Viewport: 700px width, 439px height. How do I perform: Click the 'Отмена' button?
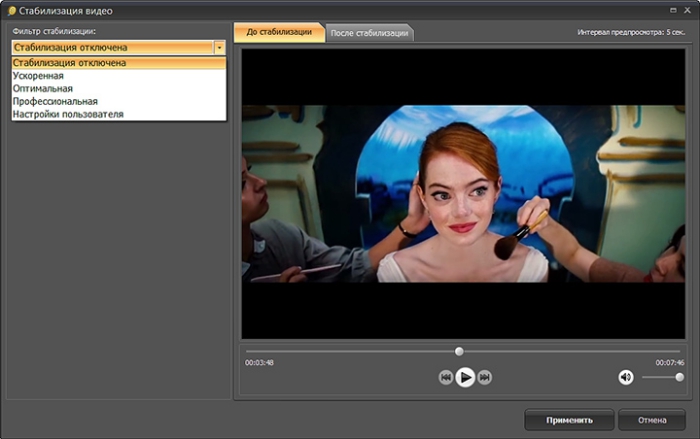click(652, 420)
